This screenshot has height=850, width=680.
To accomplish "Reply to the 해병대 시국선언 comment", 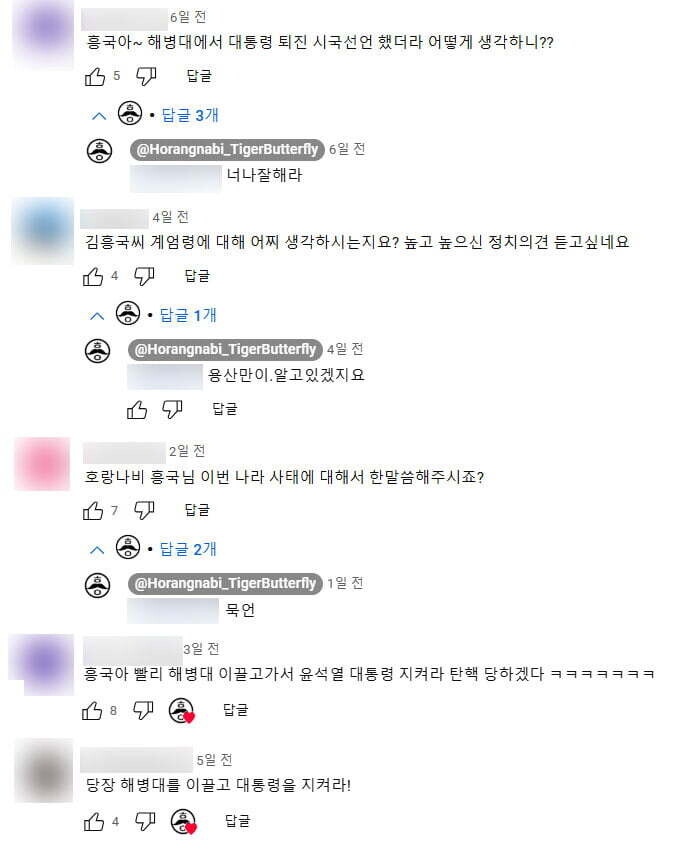I will (x=199, y=76).
